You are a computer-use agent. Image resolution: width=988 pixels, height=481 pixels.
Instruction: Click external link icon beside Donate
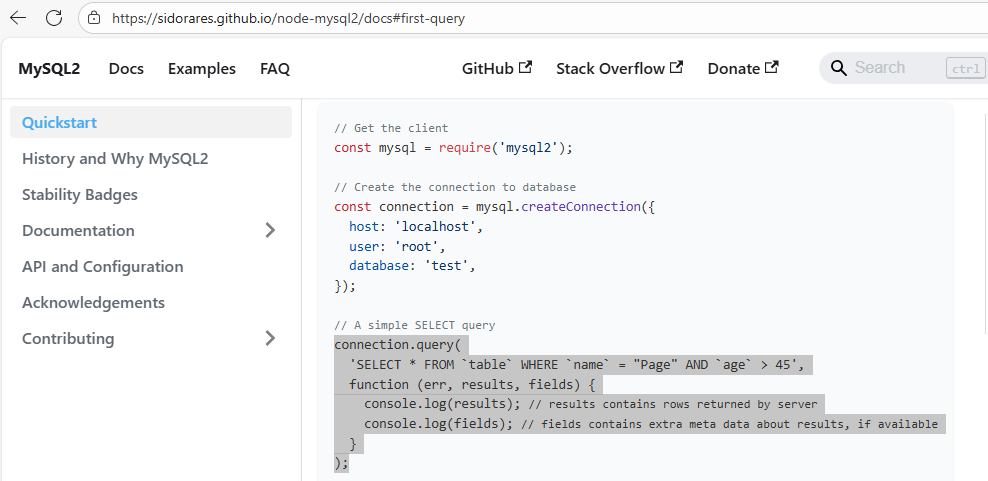click(772, 68)
